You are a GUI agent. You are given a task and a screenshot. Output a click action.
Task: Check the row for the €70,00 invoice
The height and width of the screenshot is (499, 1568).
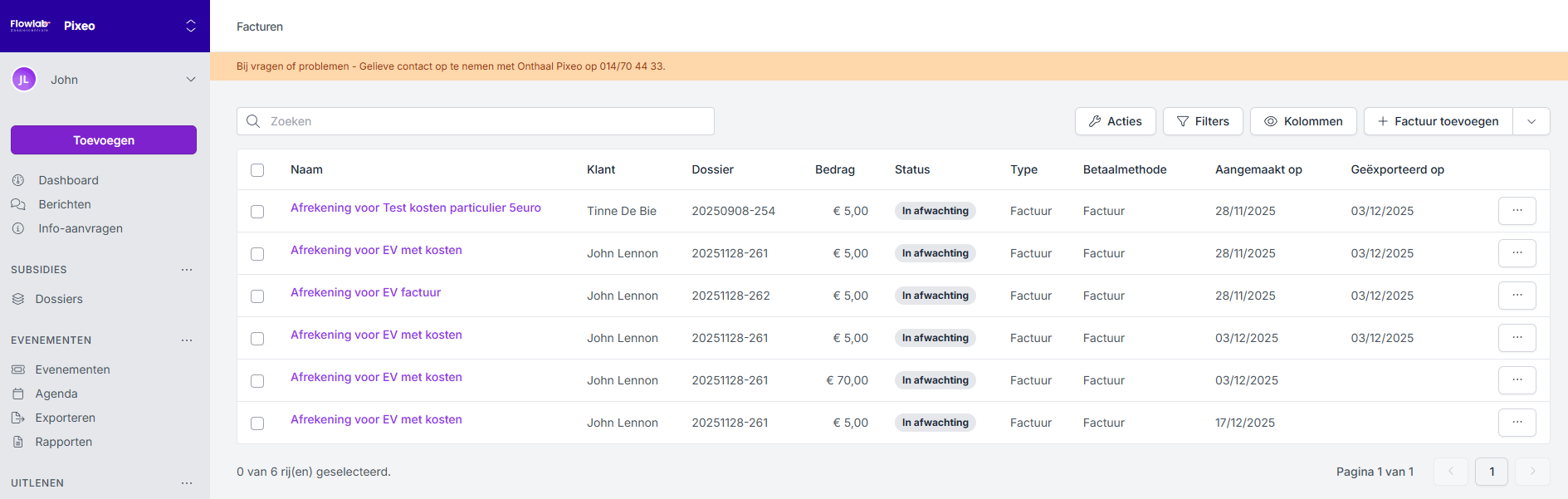[257, 381]
